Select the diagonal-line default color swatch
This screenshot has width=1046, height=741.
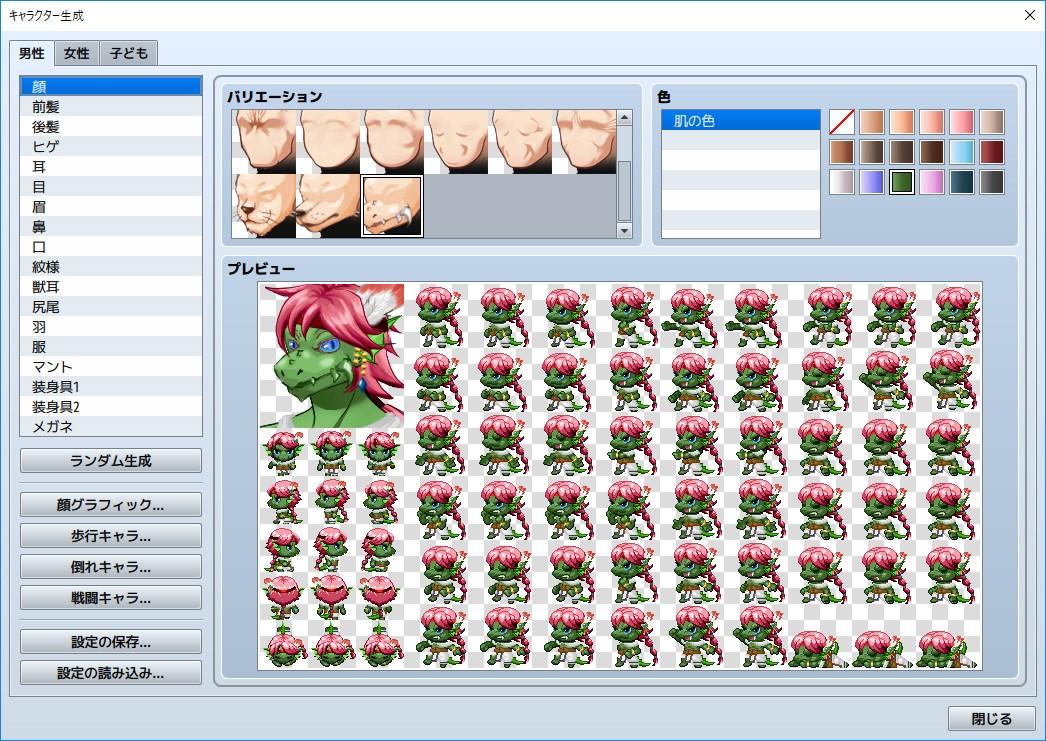(x=843, y=121)
